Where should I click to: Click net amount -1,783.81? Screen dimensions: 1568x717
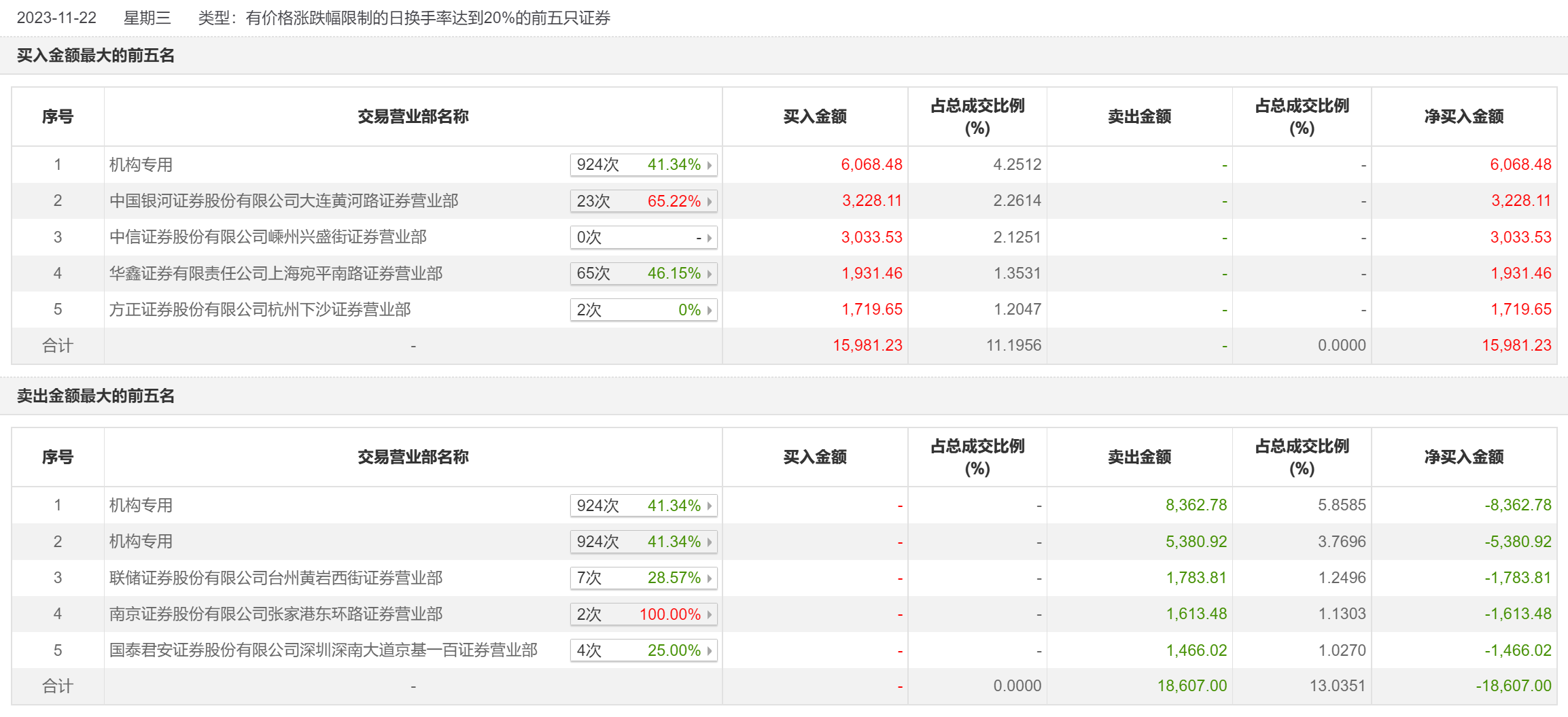pyautogui.click(x=1518, y=578)
